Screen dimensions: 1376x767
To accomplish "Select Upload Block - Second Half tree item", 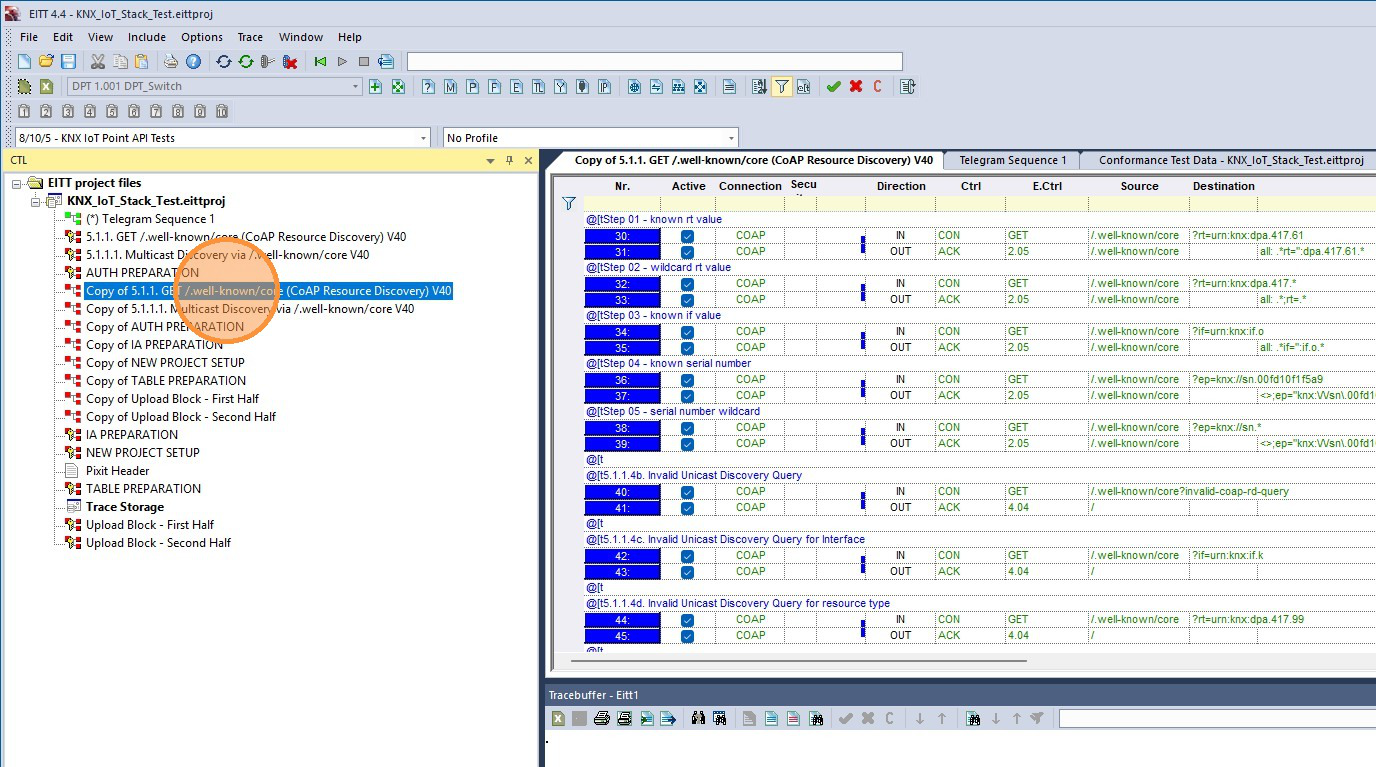I will point(158,543).
